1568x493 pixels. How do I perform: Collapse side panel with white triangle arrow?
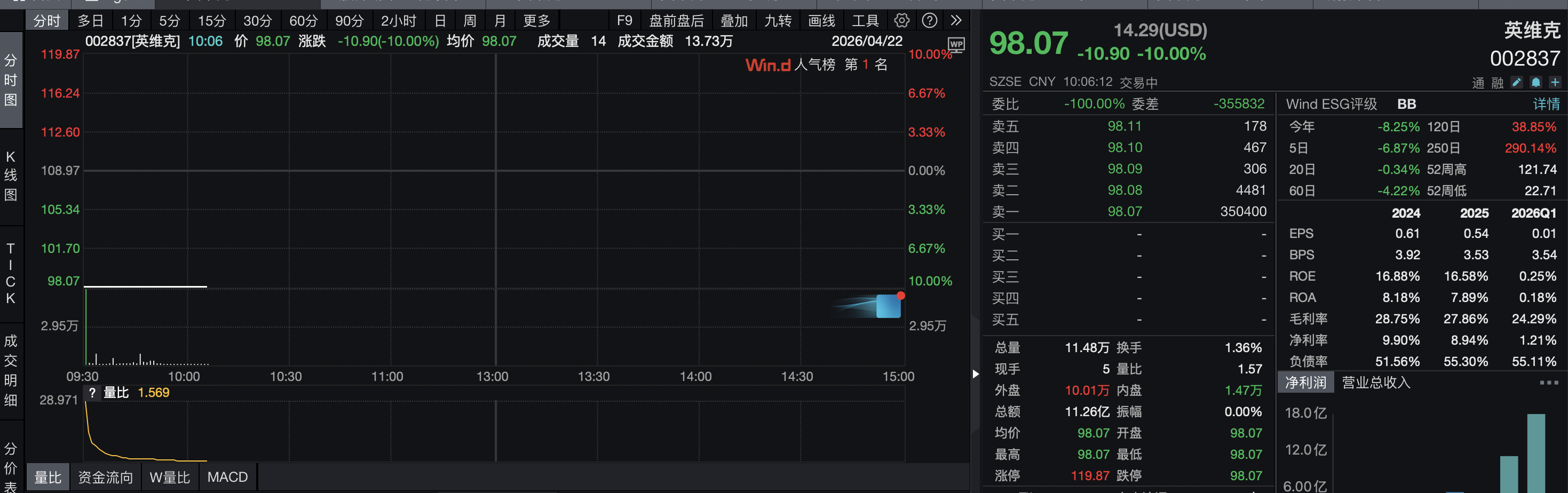click(975, 373)
